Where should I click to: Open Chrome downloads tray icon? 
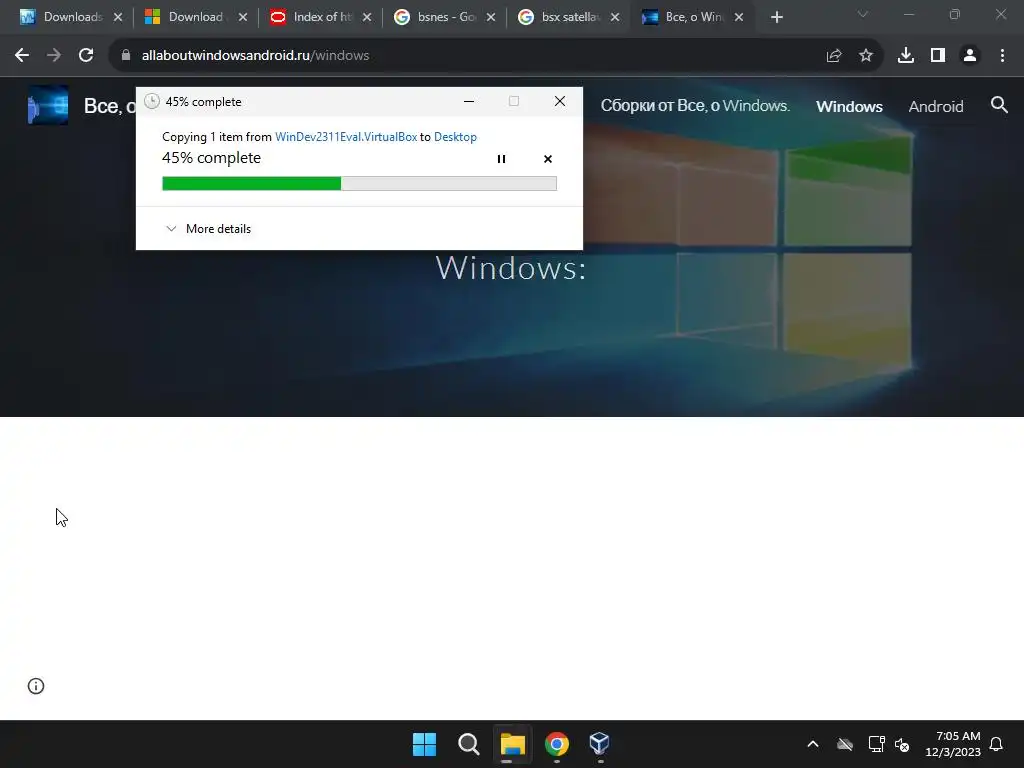point(905,56)
